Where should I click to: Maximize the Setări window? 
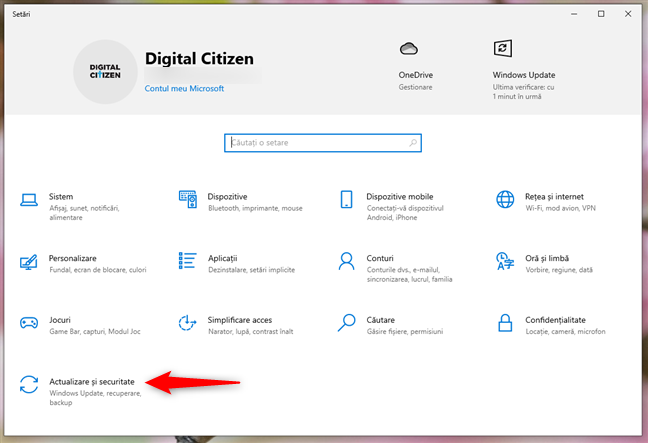pyautogui.click(x=601, y=14)
